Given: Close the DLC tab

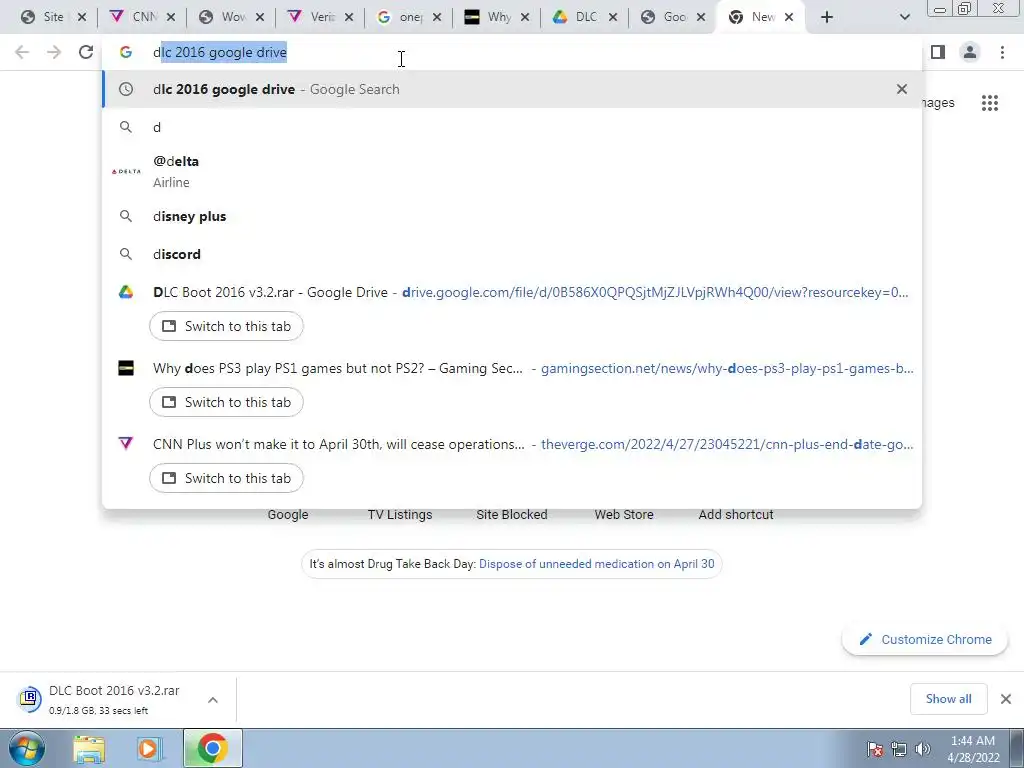Looking at the screenshot, I should pyautogui.click(x=613, y=17).
